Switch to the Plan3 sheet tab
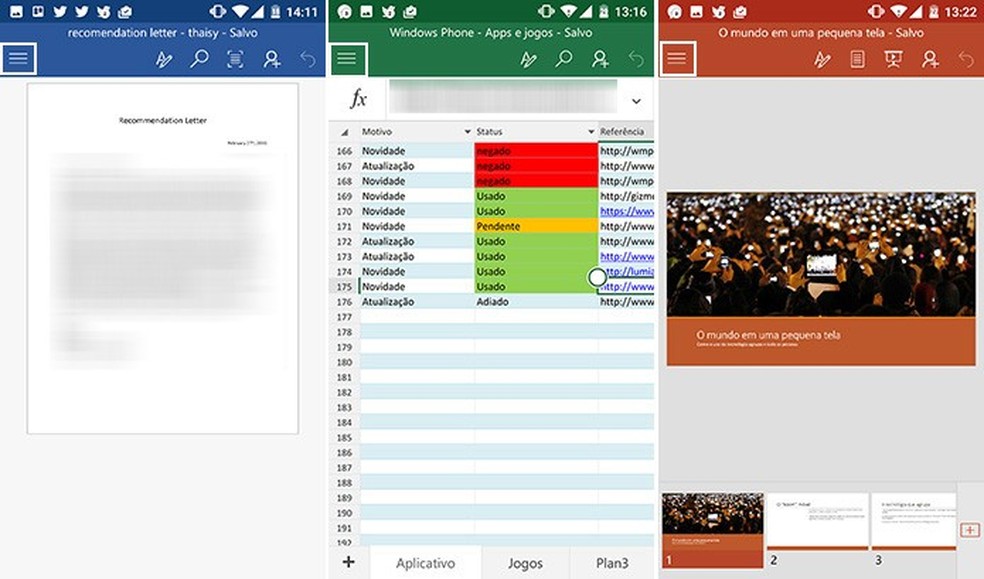This screenshot has height=579, width=984. coord(612,563)
